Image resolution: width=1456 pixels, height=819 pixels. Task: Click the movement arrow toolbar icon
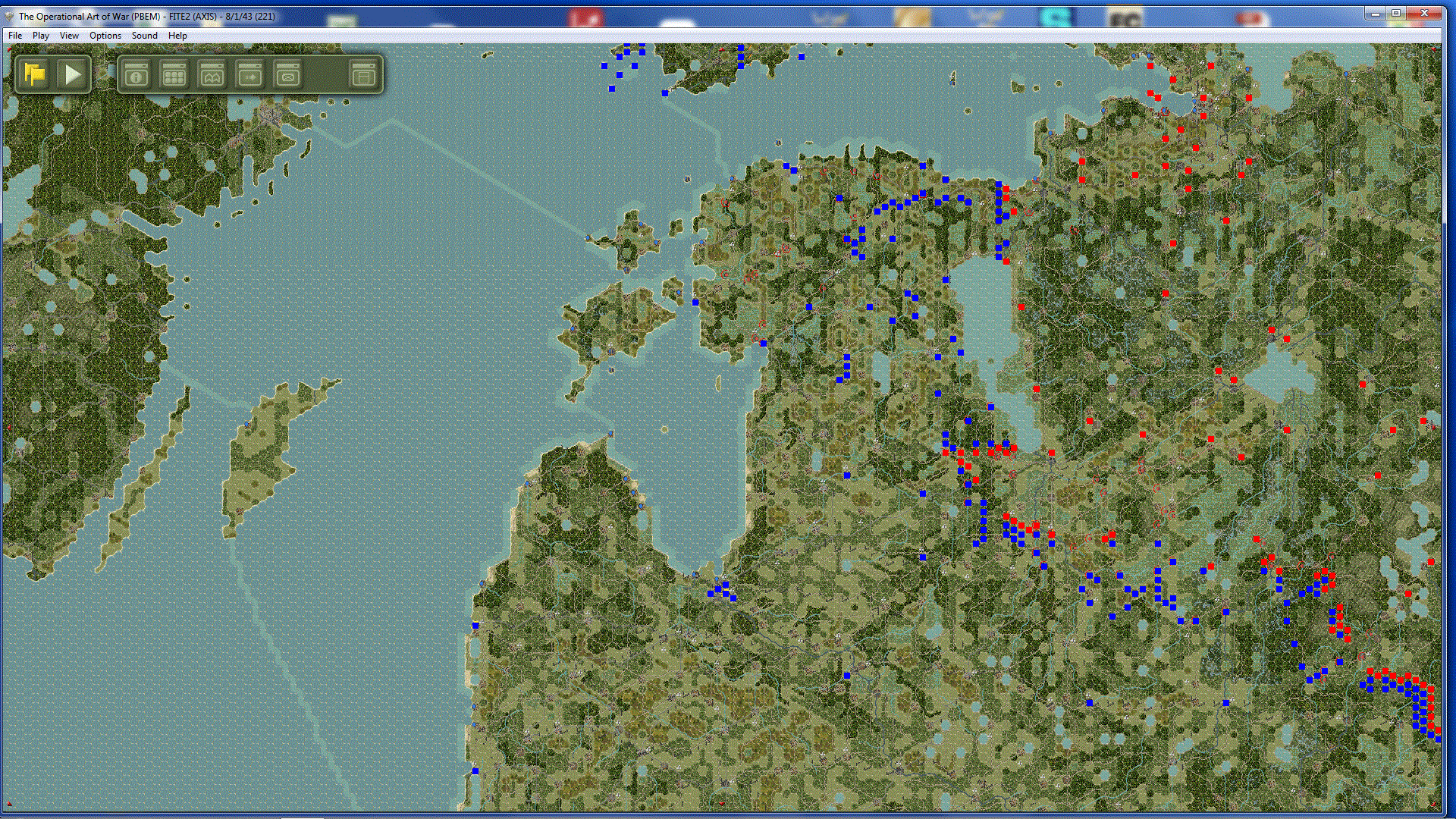[250, 74]
